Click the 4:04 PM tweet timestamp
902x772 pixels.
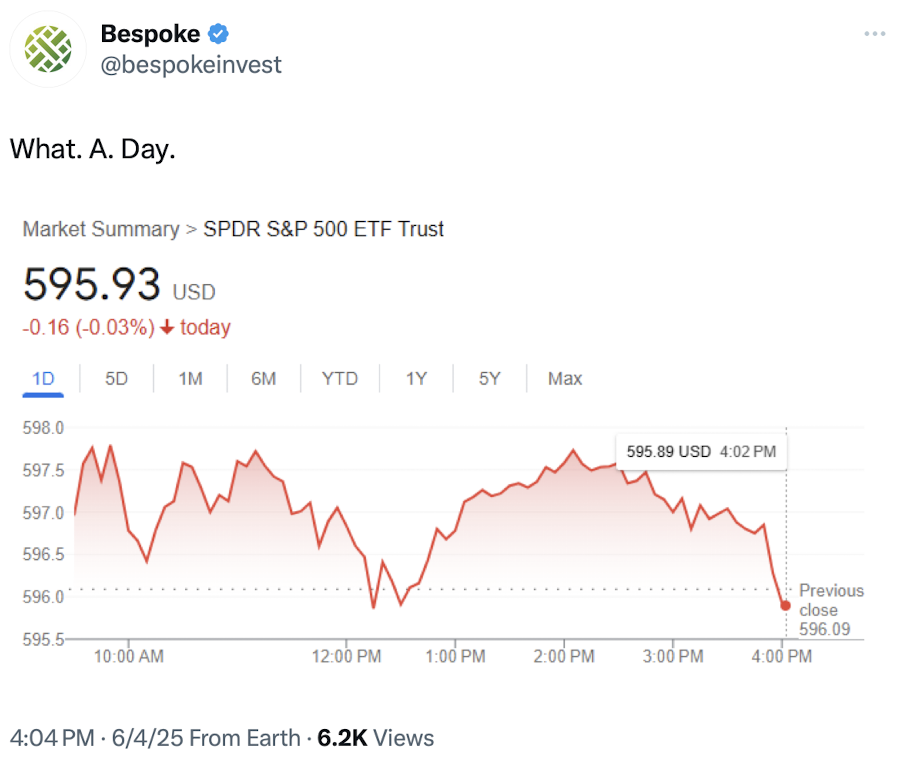(52, 739)
